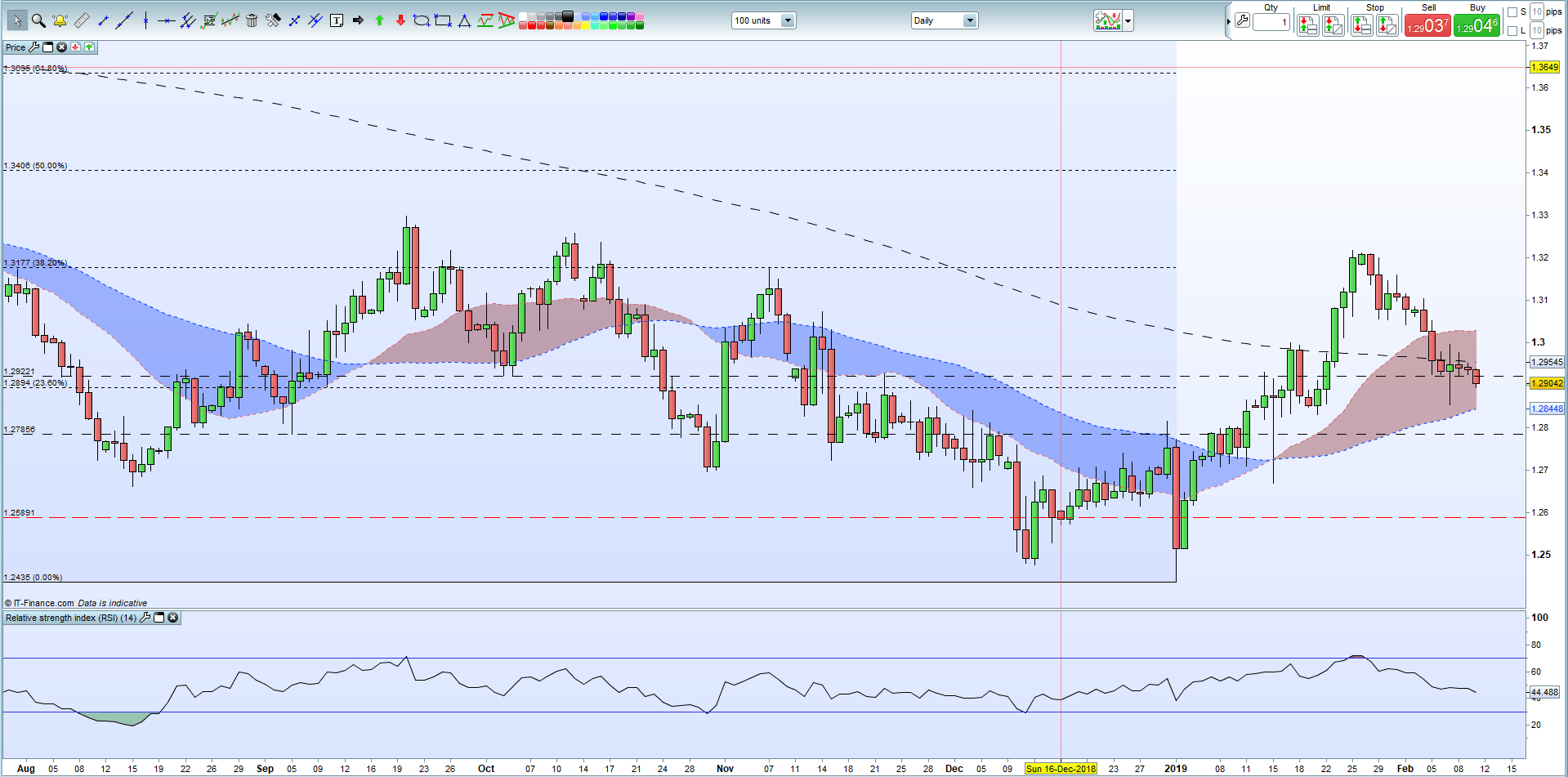This screenshot has width=1568, height=777.
Task: Click the Buy 1.2904 button
Action: 1476,25
